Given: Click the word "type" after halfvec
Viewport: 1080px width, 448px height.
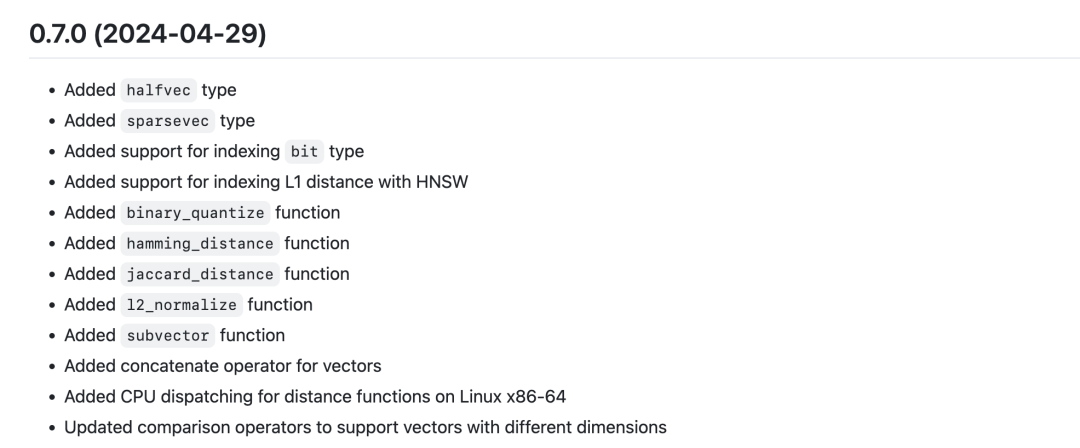Looking at the screenshot, I should coord(219,90).
